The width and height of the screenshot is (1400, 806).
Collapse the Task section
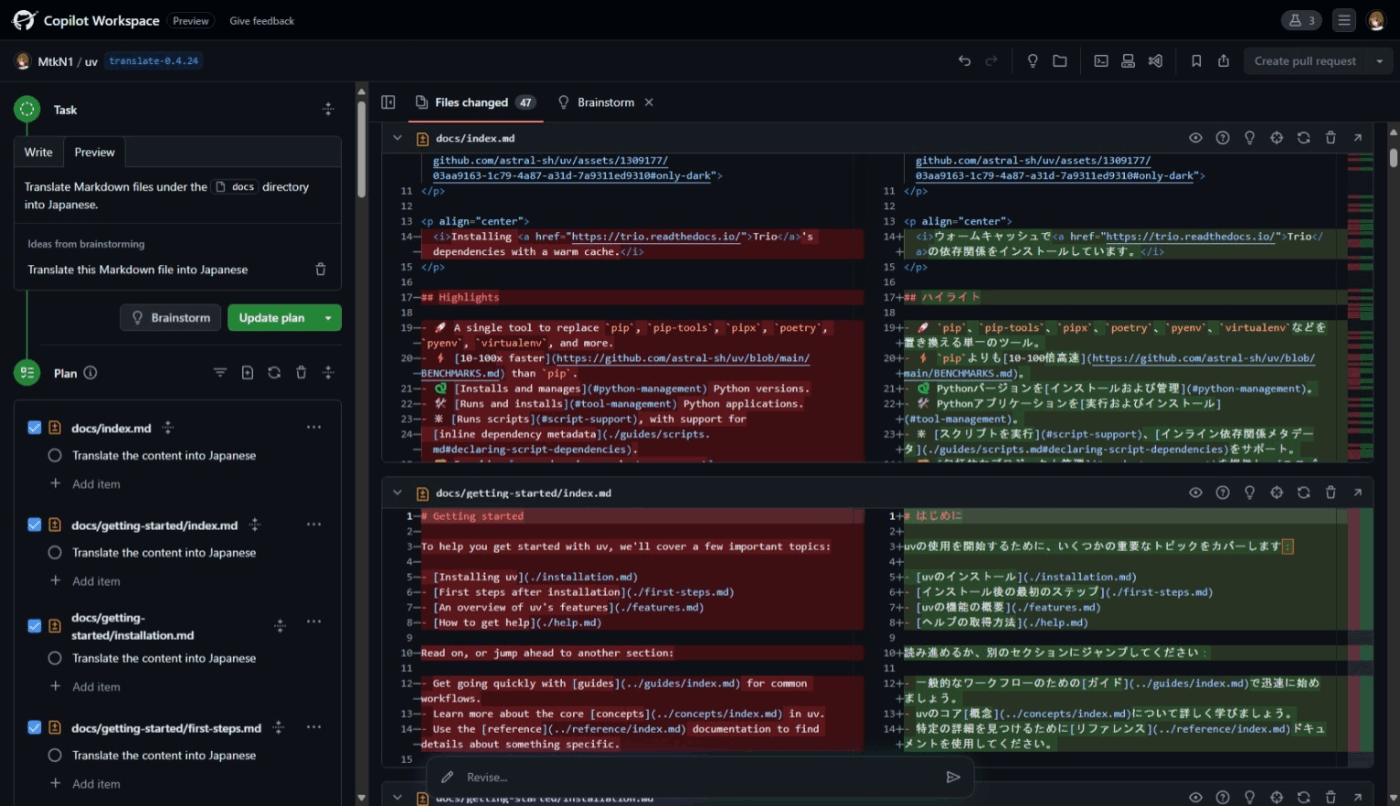tap(327, 109)
